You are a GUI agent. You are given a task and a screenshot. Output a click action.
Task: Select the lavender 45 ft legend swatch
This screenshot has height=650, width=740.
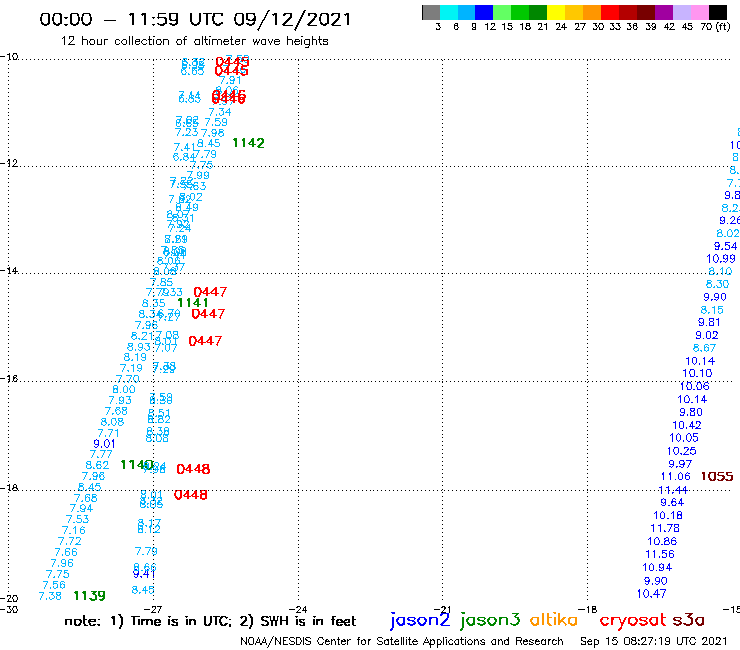coord(681,12)
